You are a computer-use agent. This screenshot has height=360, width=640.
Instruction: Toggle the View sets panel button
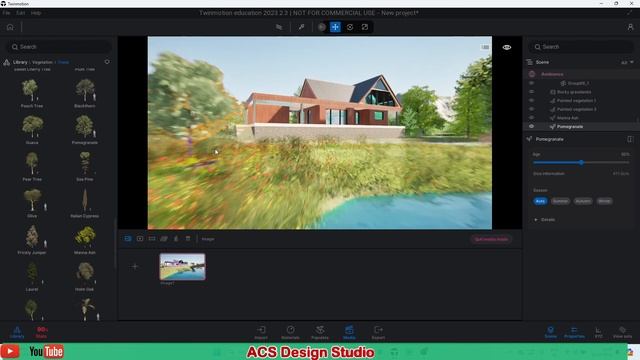[622, 332]
